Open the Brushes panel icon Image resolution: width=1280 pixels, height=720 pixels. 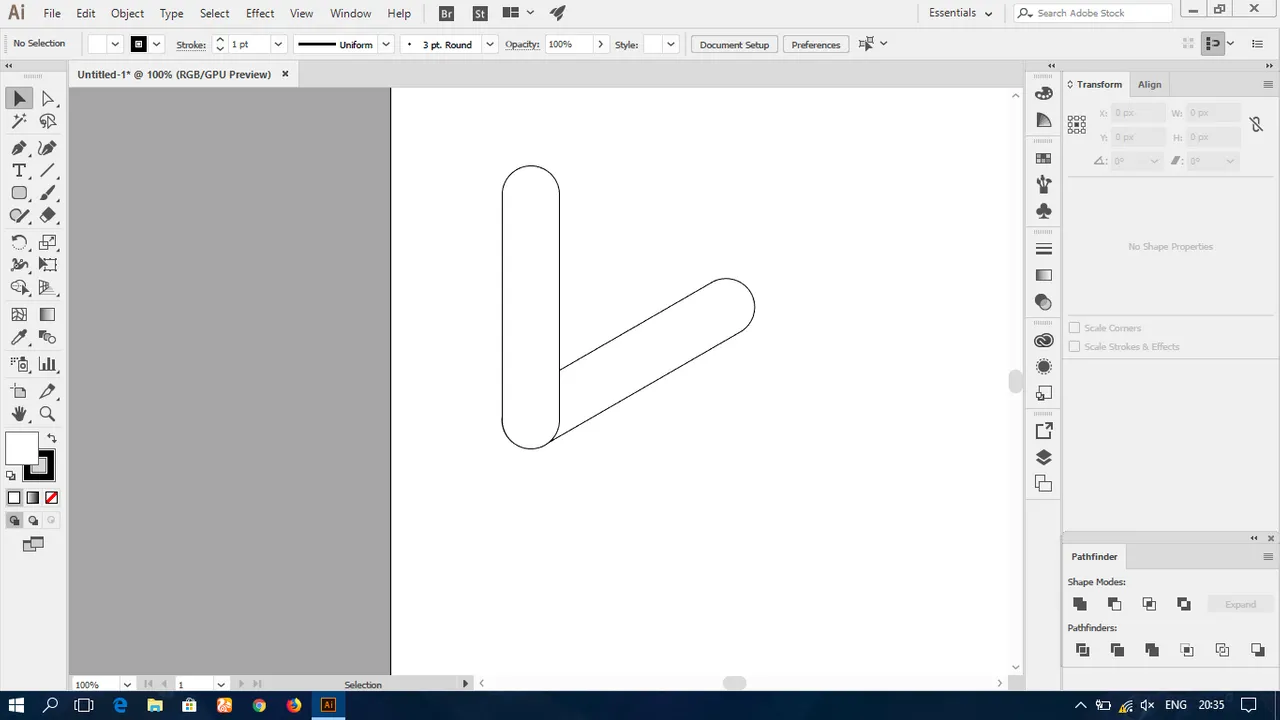coord(1044,185)
